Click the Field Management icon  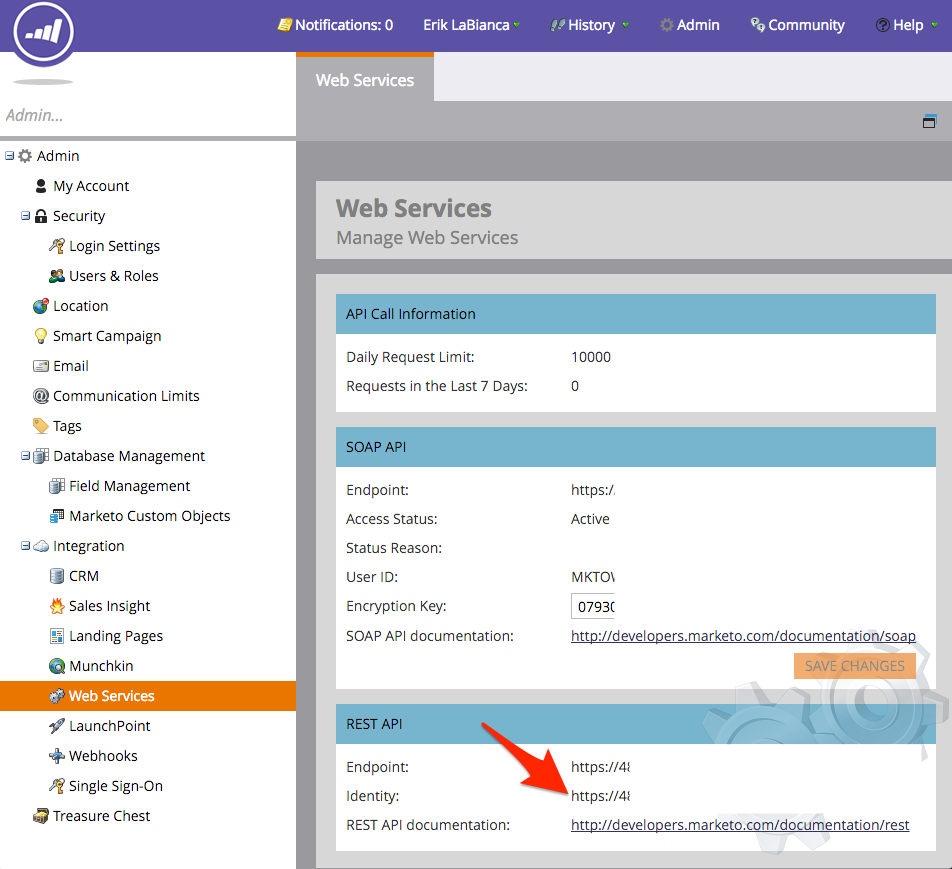(x=56, y=486)
